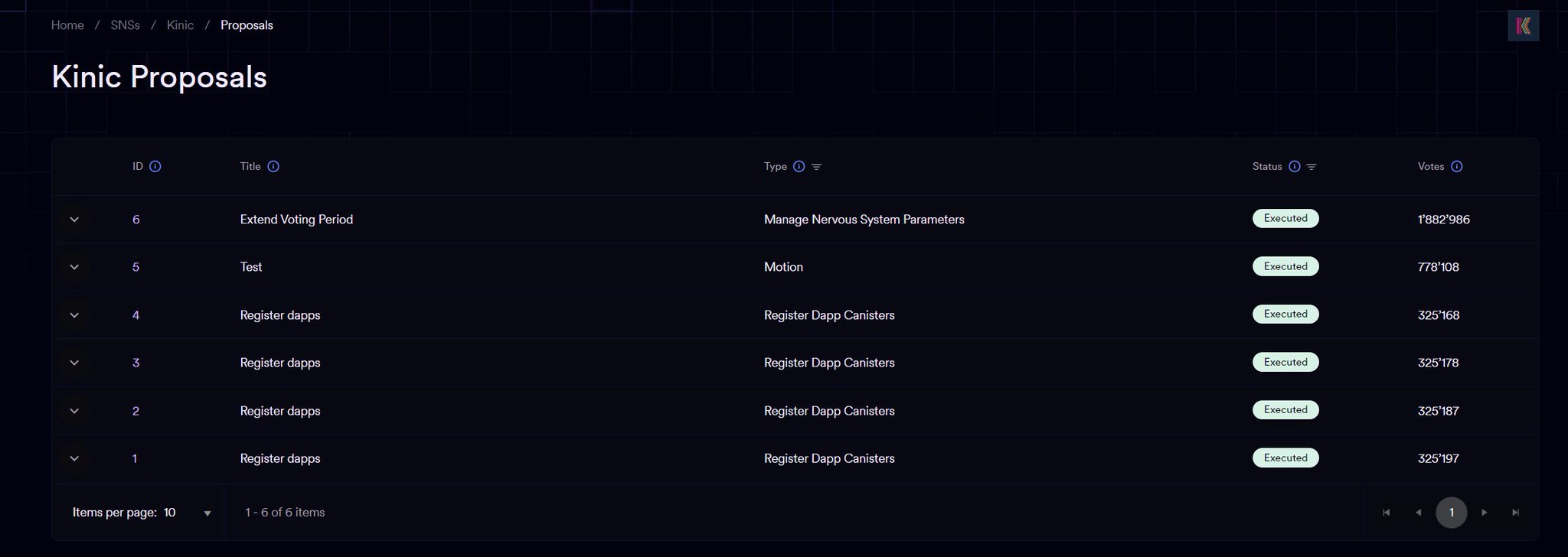Screen dimensions: 1568x557
Task: Expand proposal 5 Test row
Action: click(74, 267)
